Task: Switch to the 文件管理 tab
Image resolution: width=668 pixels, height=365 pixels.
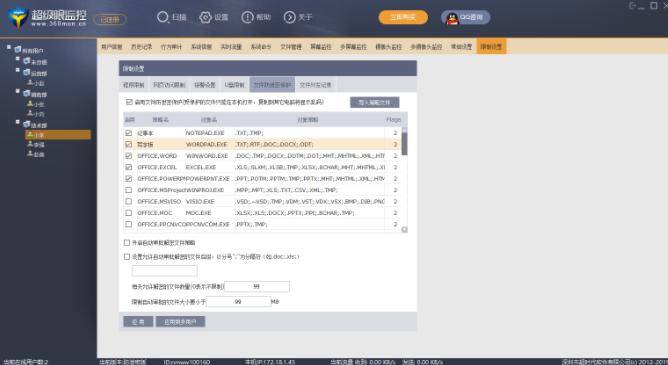Action: (x=291, y=47)
